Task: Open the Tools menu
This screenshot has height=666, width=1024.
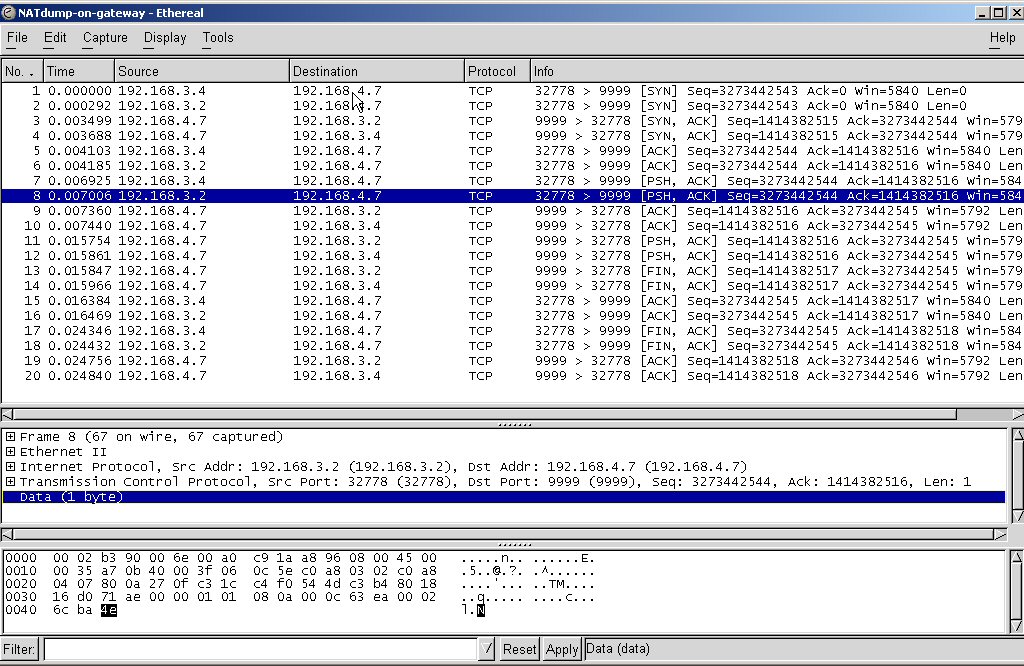Action: click(x=218, y=38)
